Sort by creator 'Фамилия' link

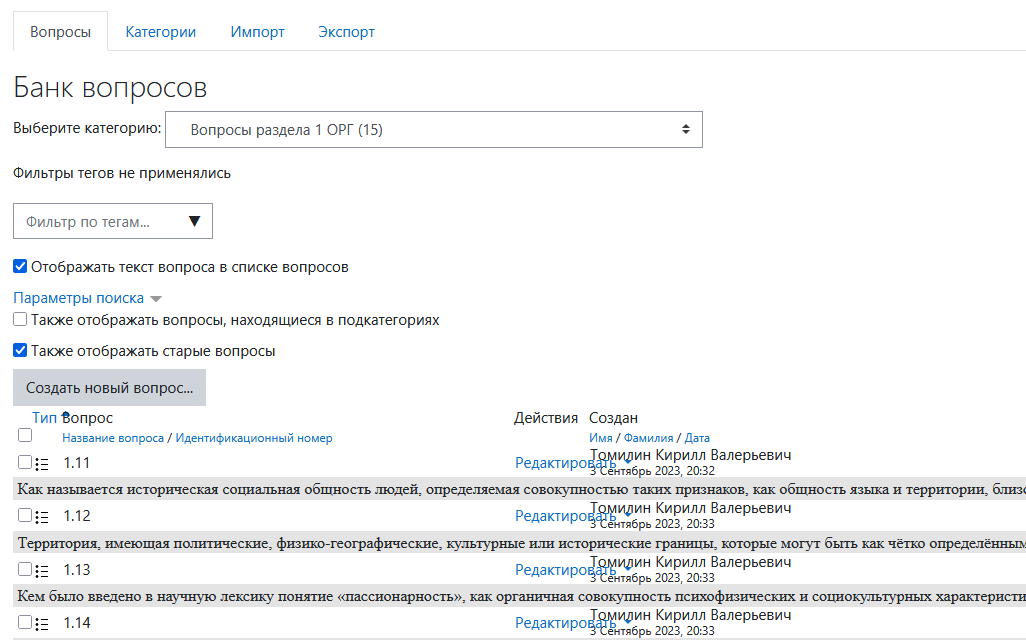point(648,438)
